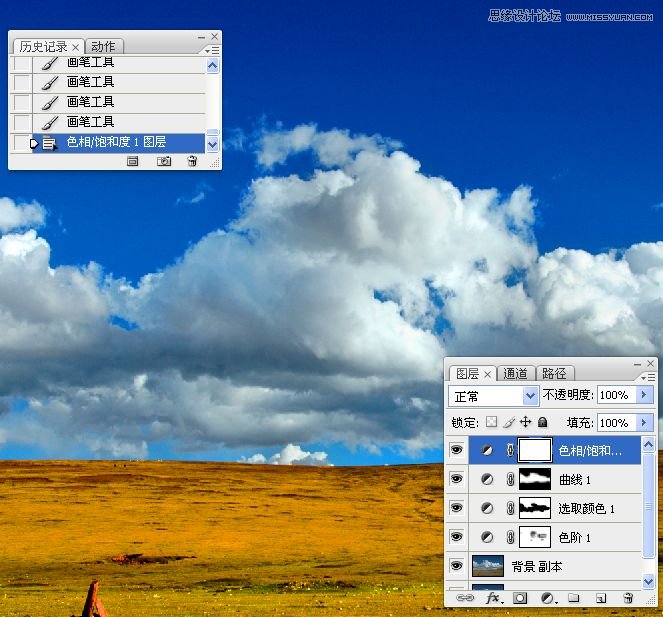
Task: Hide the 色阶 1 layer eye icon
Action: [x=456, y=537]
